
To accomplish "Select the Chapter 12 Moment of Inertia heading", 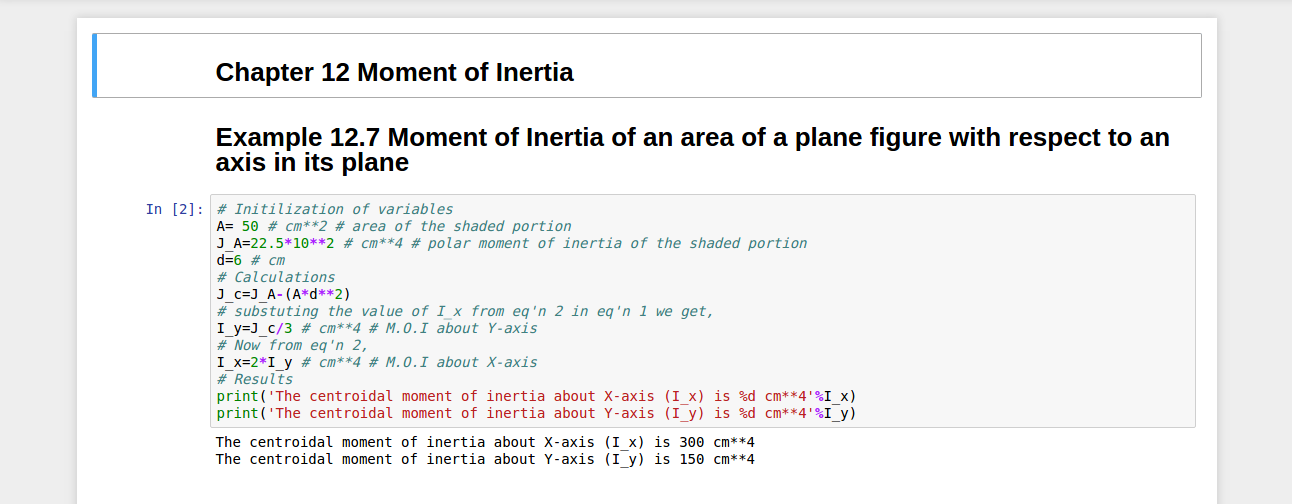I will (x=394, y=72).
